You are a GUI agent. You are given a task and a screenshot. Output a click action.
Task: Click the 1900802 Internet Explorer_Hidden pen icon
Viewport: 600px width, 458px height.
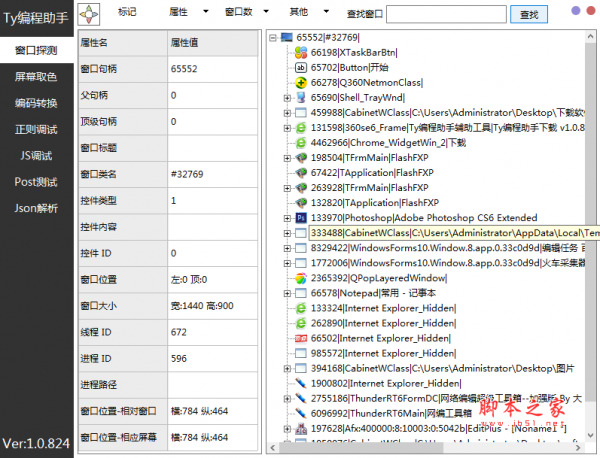[301, 383]
